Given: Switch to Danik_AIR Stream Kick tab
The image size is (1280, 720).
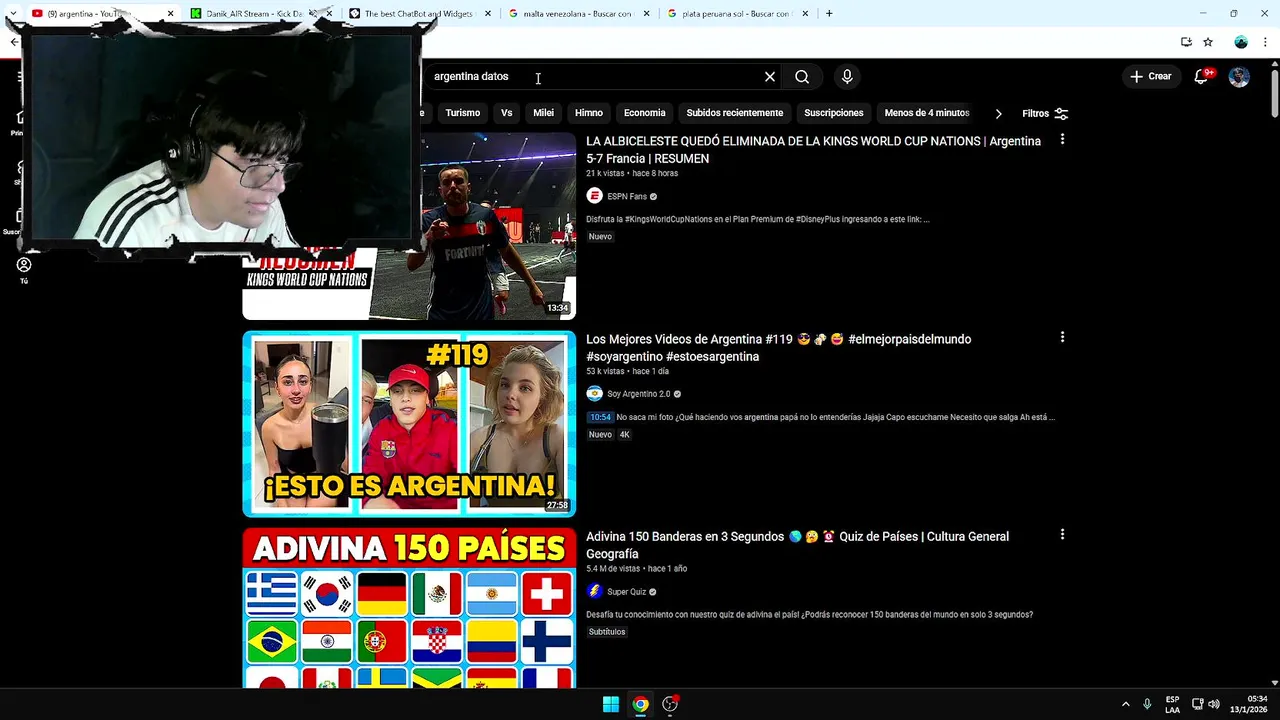Looking at the screenshot, I should [x=254, y=14].
